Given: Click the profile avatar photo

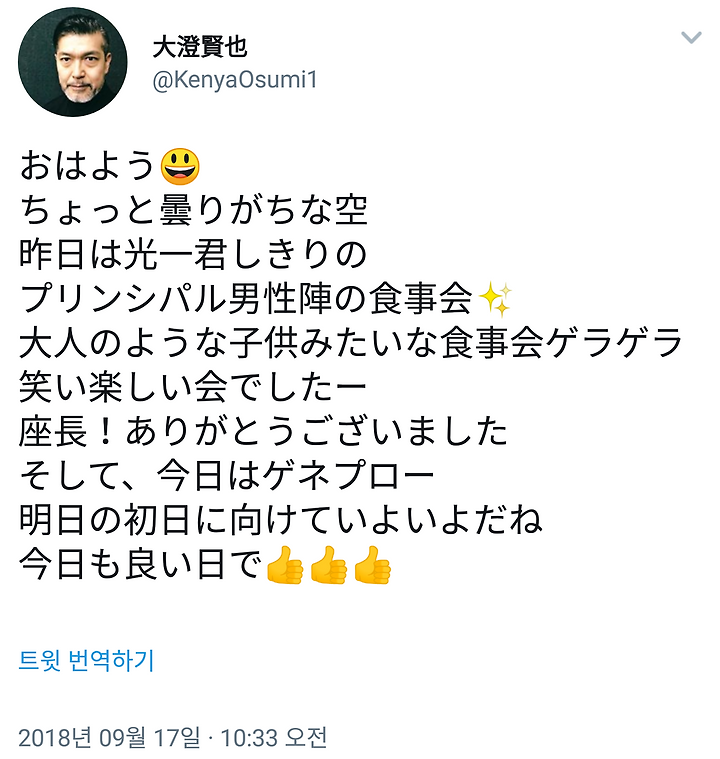Looking at the screenshot, I should point(73,61).
